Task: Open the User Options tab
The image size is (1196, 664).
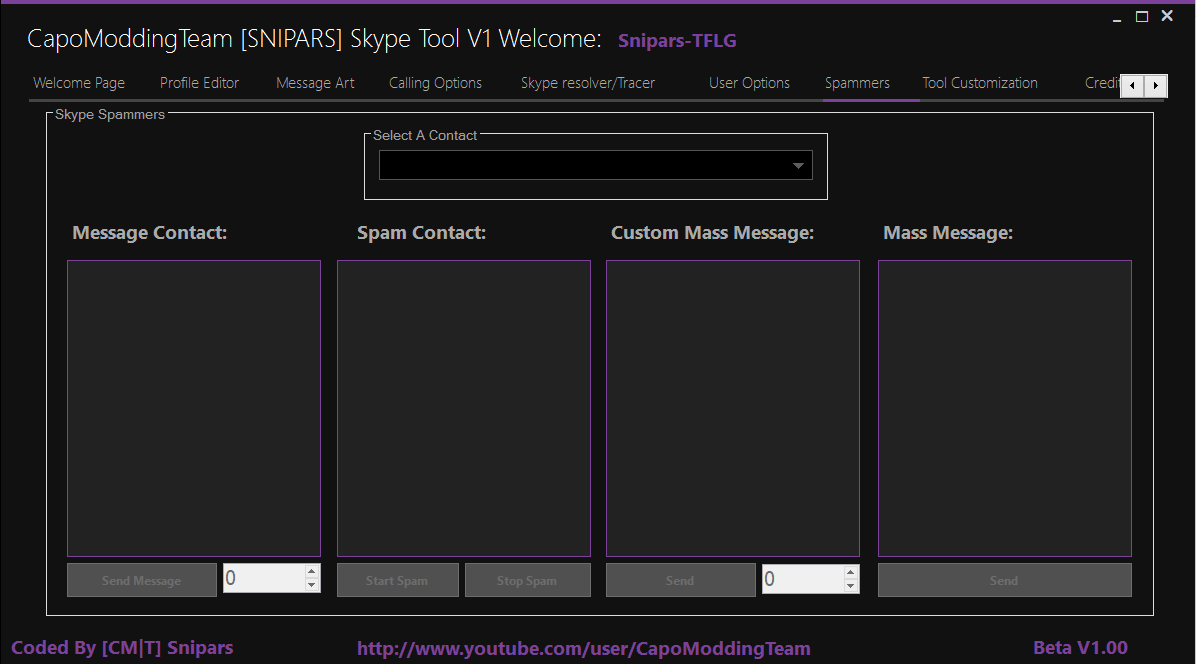Action: click(x=749, y=83)
